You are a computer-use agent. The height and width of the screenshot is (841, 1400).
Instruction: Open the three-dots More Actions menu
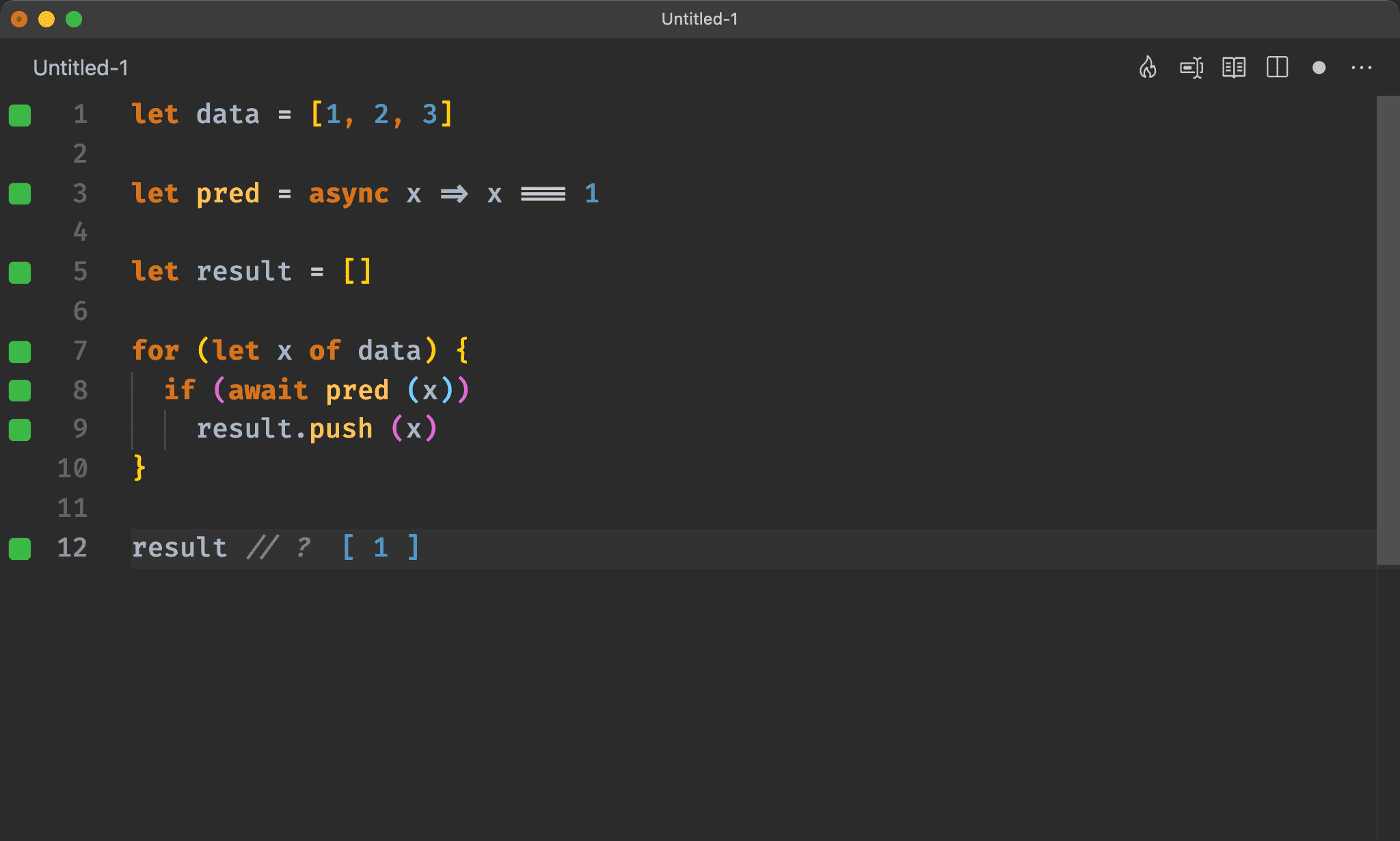[x=1361, y=68]
